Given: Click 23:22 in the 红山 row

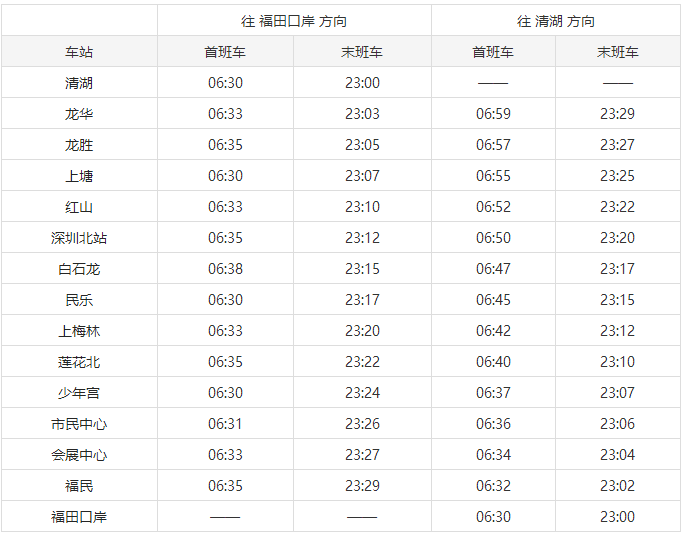Looking at the screenshot, I should pos(617,207).
